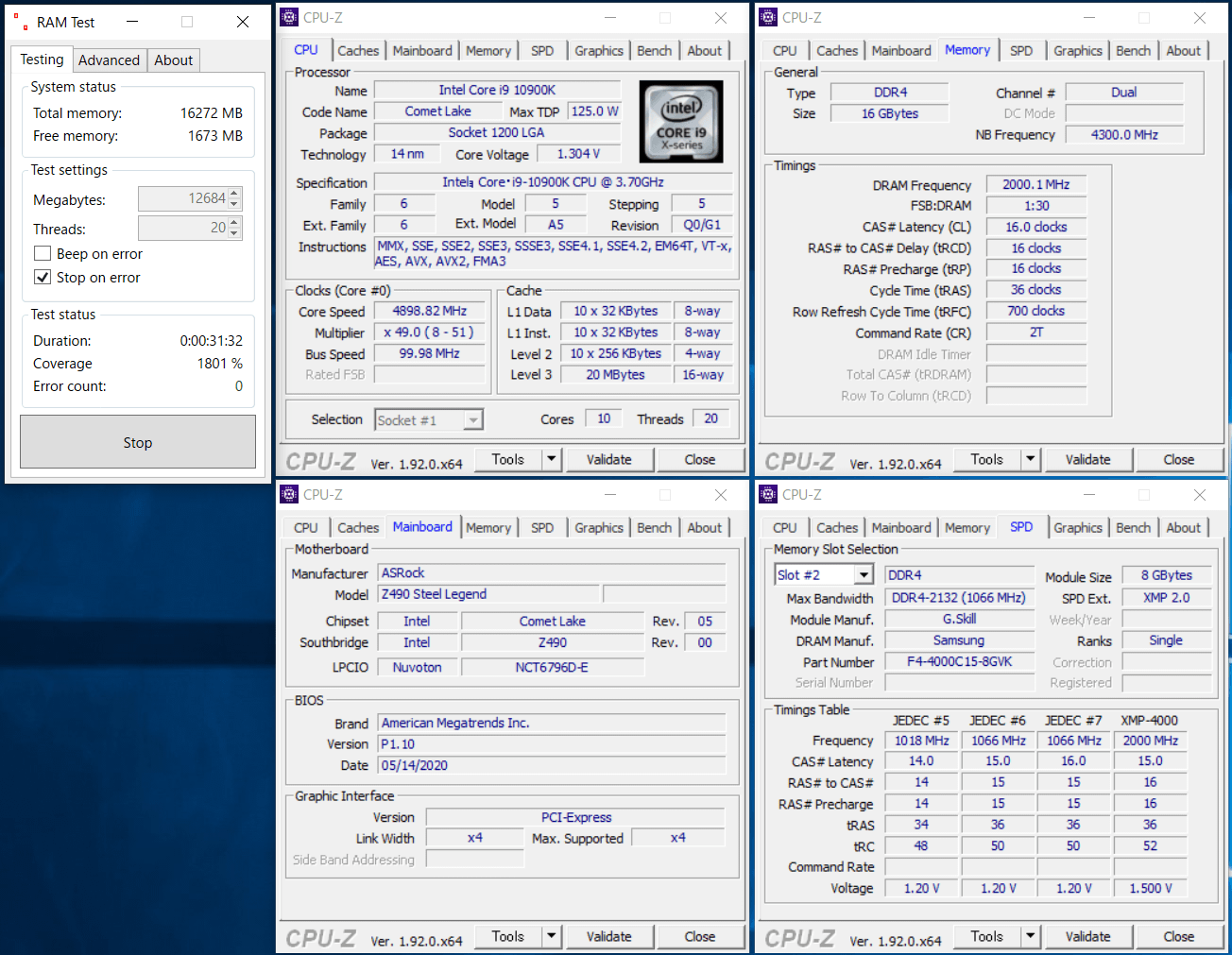The height and width of the screenshot is (955, 1232).
Task: Open Memory tab in Mainboard window
Action: 488,528
